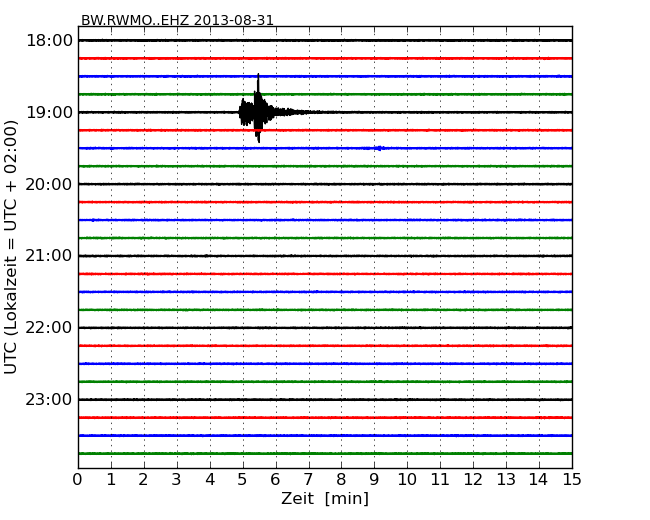Screen dimensions: 650x520
Task: Click the 21:00 time axis label
Action: point(49,256)
